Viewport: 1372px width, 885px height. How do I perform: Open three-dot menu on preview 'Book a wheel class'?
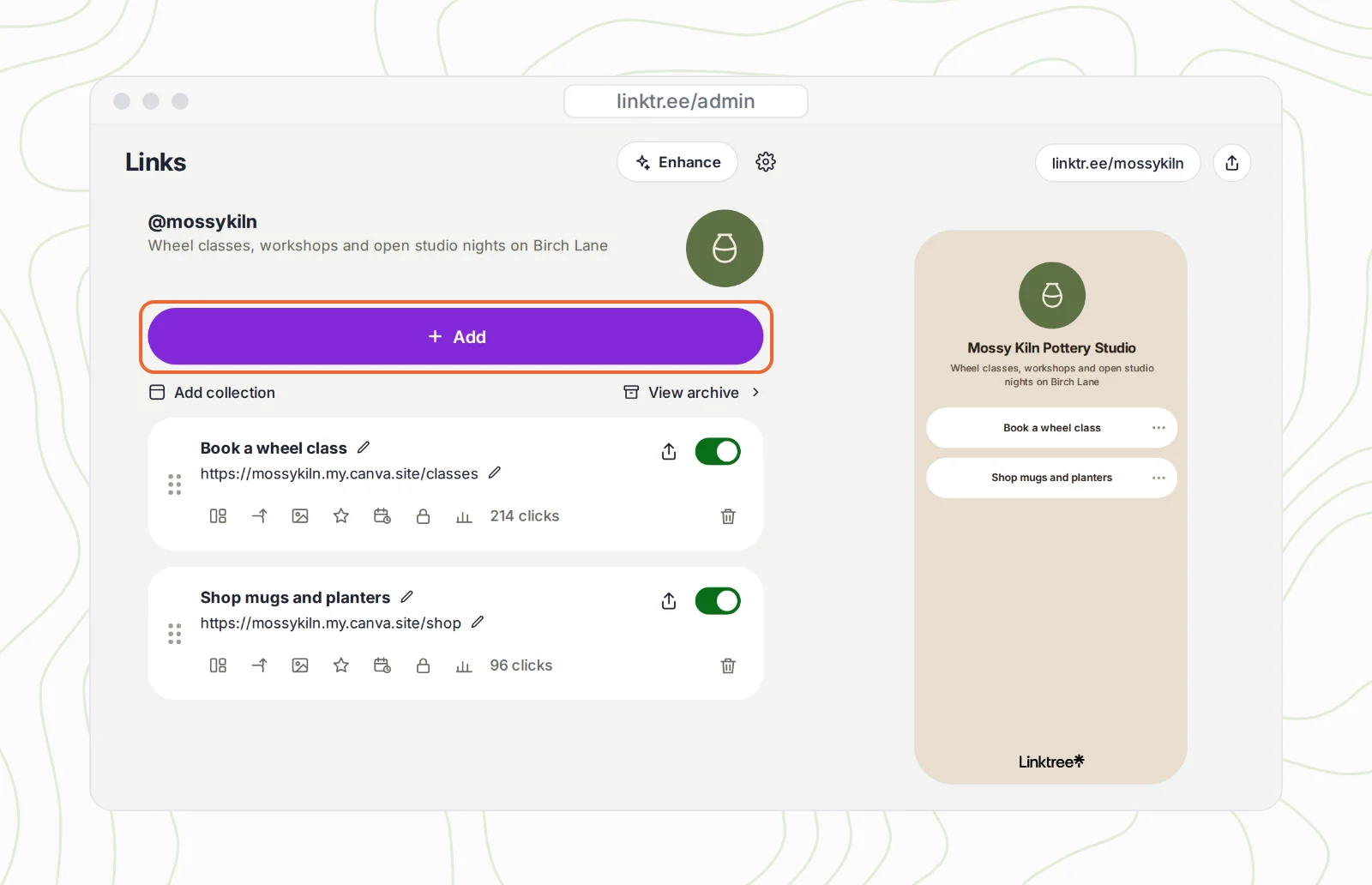(x=1158, y=428)
